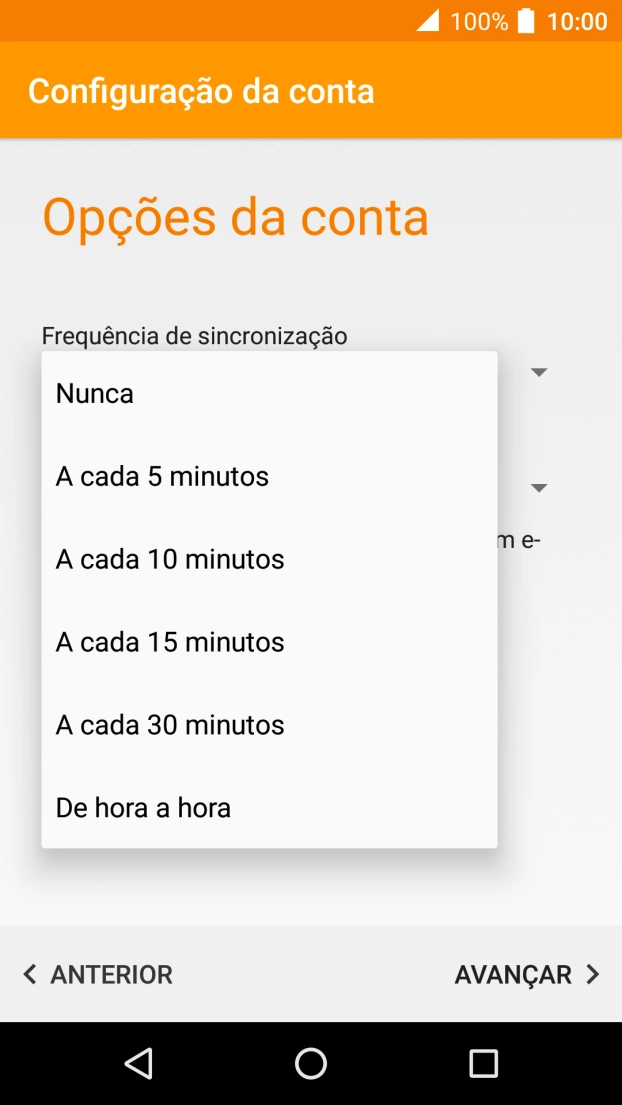Tap the back chevron next to ANTERIOR
This screenshot has height=1105, width=622.
pyautogui.click(x=28, y=974)
